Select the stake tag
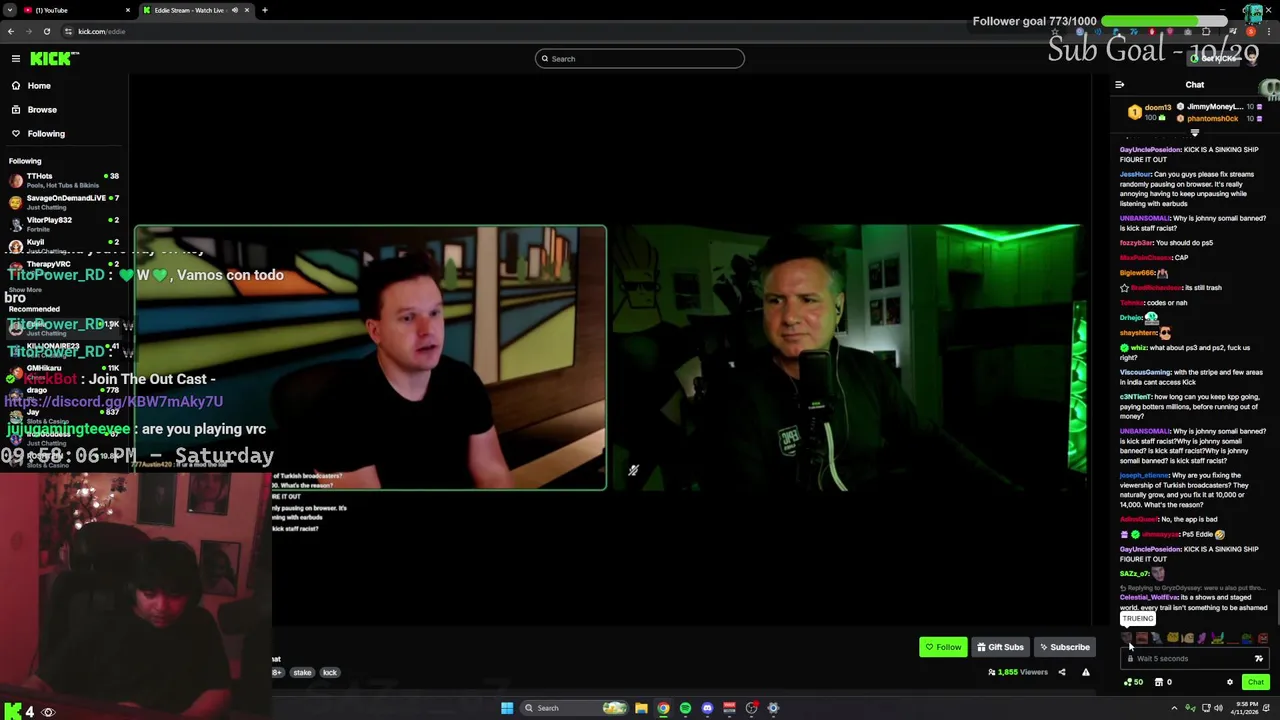1280x720 pixels. coord(302,672)
